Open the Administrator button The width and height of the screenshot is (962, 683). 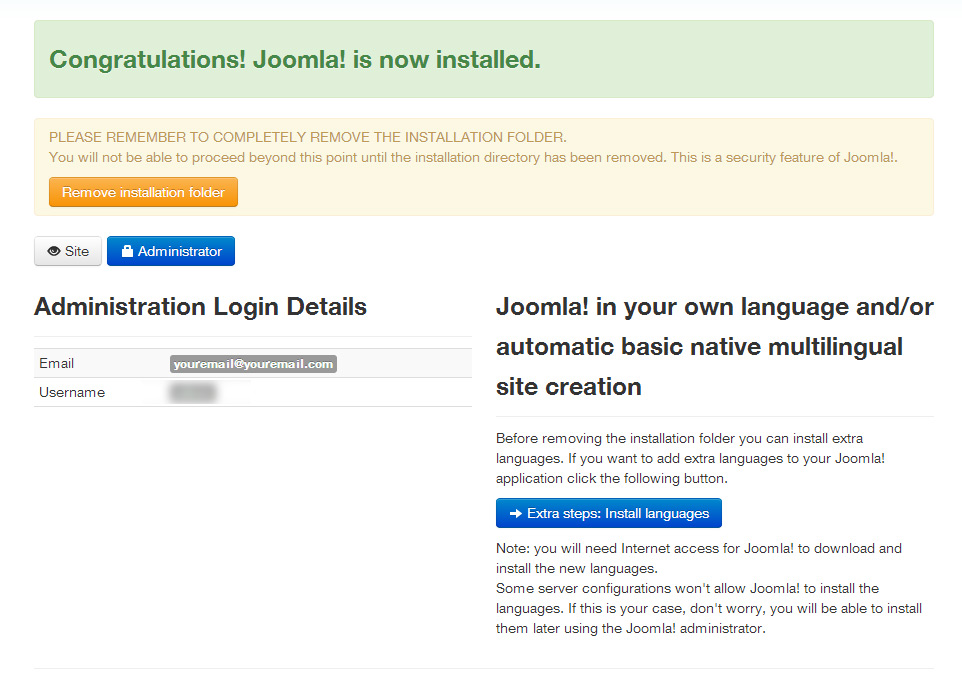(171, 251)
